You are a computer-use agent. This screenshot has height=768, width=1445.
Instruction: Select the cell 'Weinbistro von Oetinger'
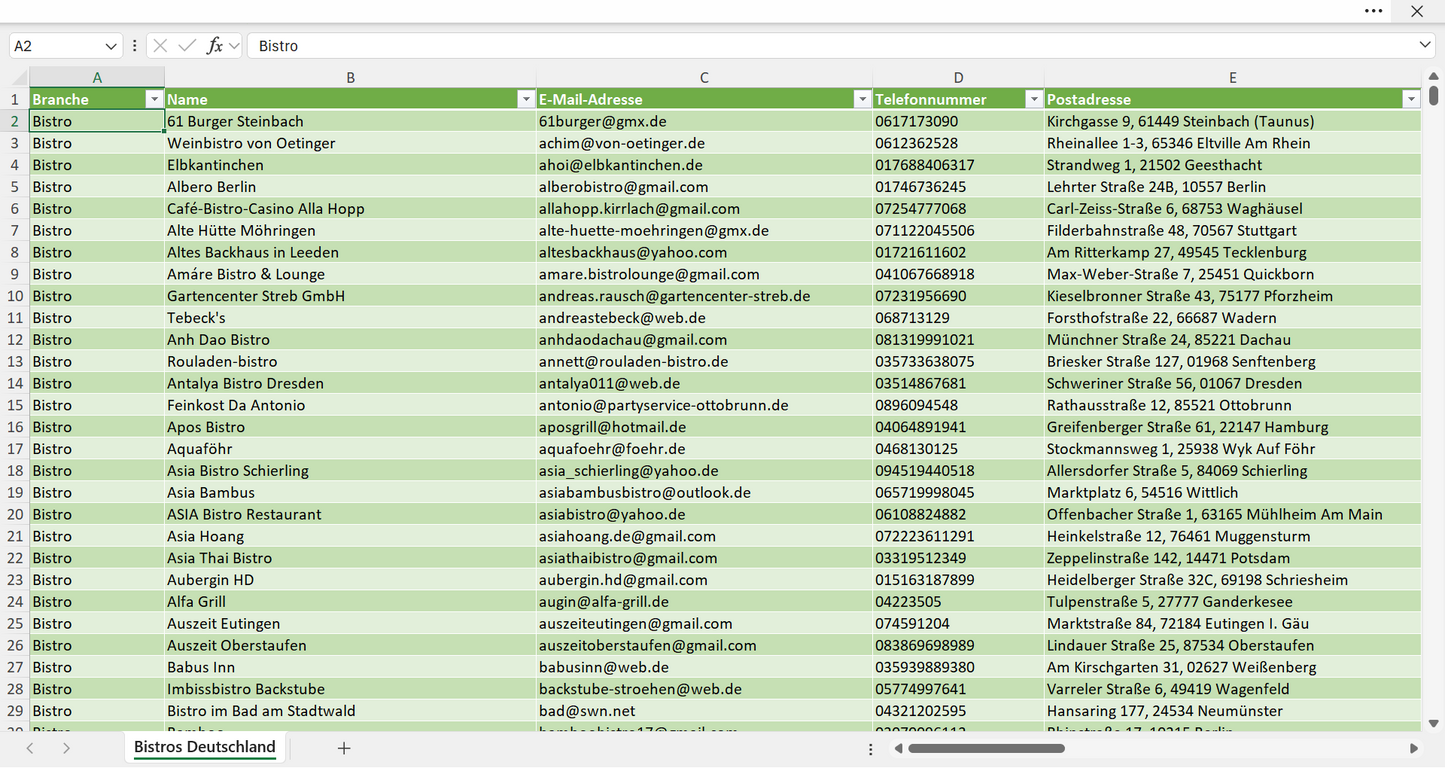(350, 143)
